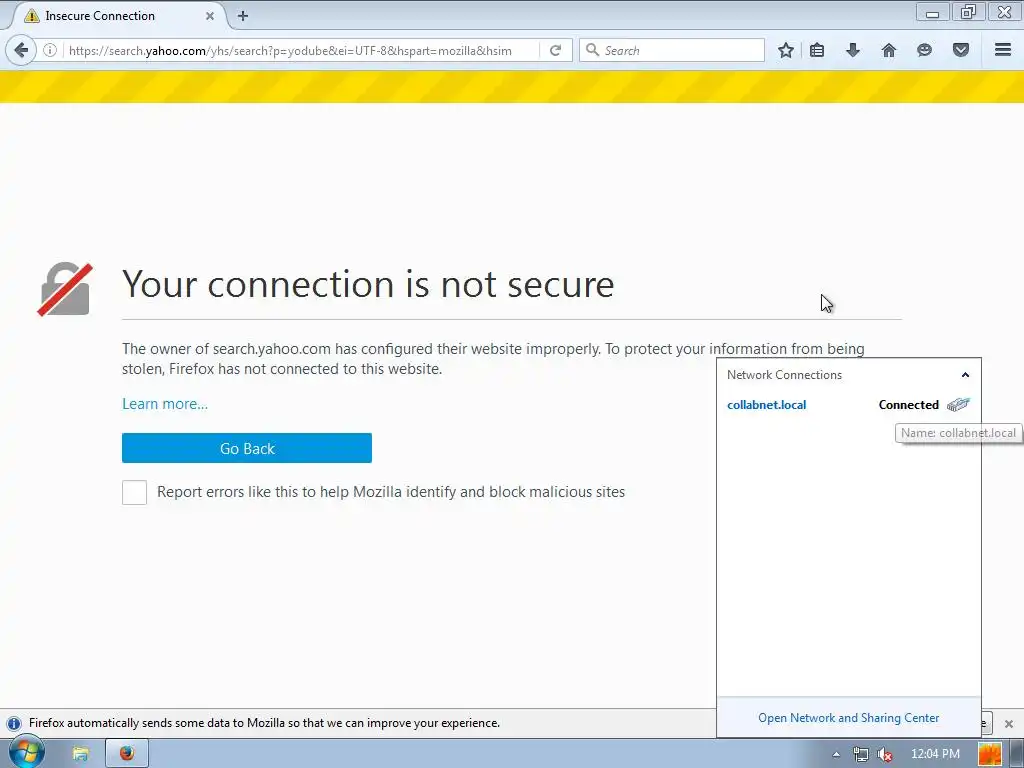Check the Report errors to Mozilla checkbox
Screen dimensions: 1024x768
click(135, 492)
